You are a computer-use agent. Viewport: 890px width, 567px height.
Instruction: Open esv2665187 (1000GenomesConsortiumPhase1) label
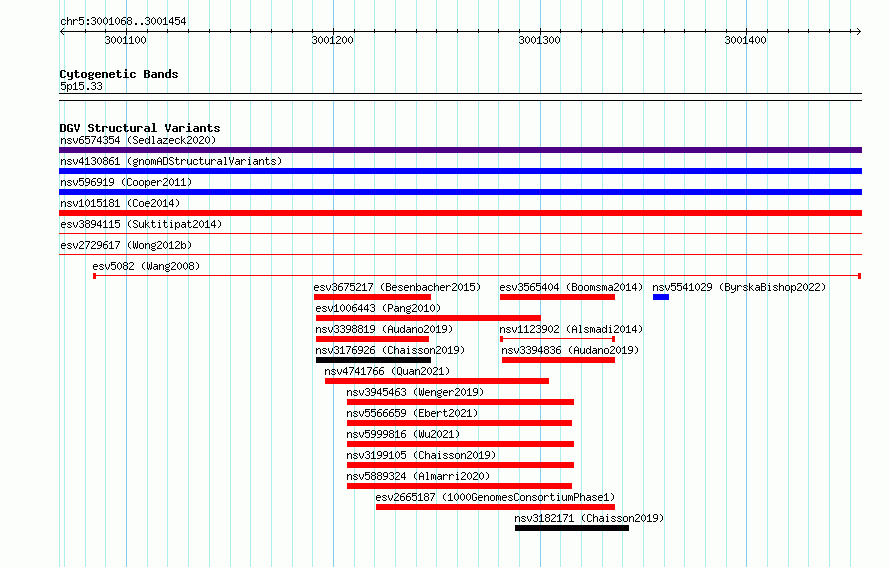(495, 497)
